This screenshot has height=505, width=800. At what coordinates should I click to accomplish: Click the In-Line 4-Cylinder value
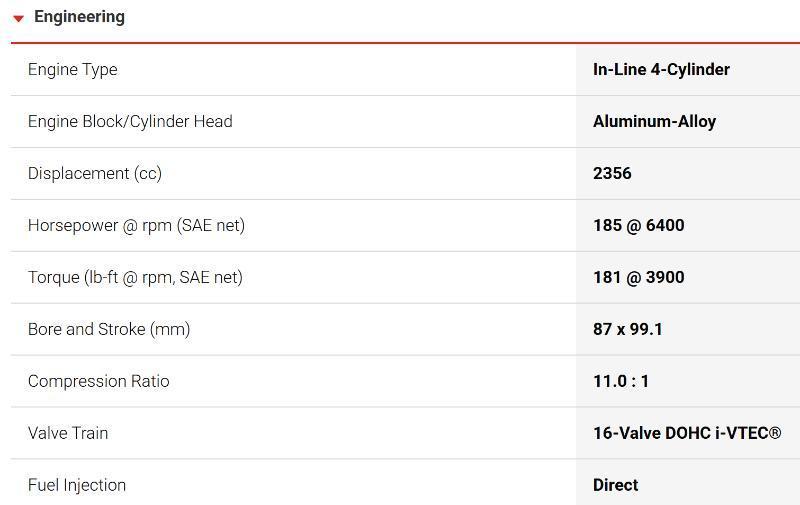pyautogui.click(x=661, y=70)
